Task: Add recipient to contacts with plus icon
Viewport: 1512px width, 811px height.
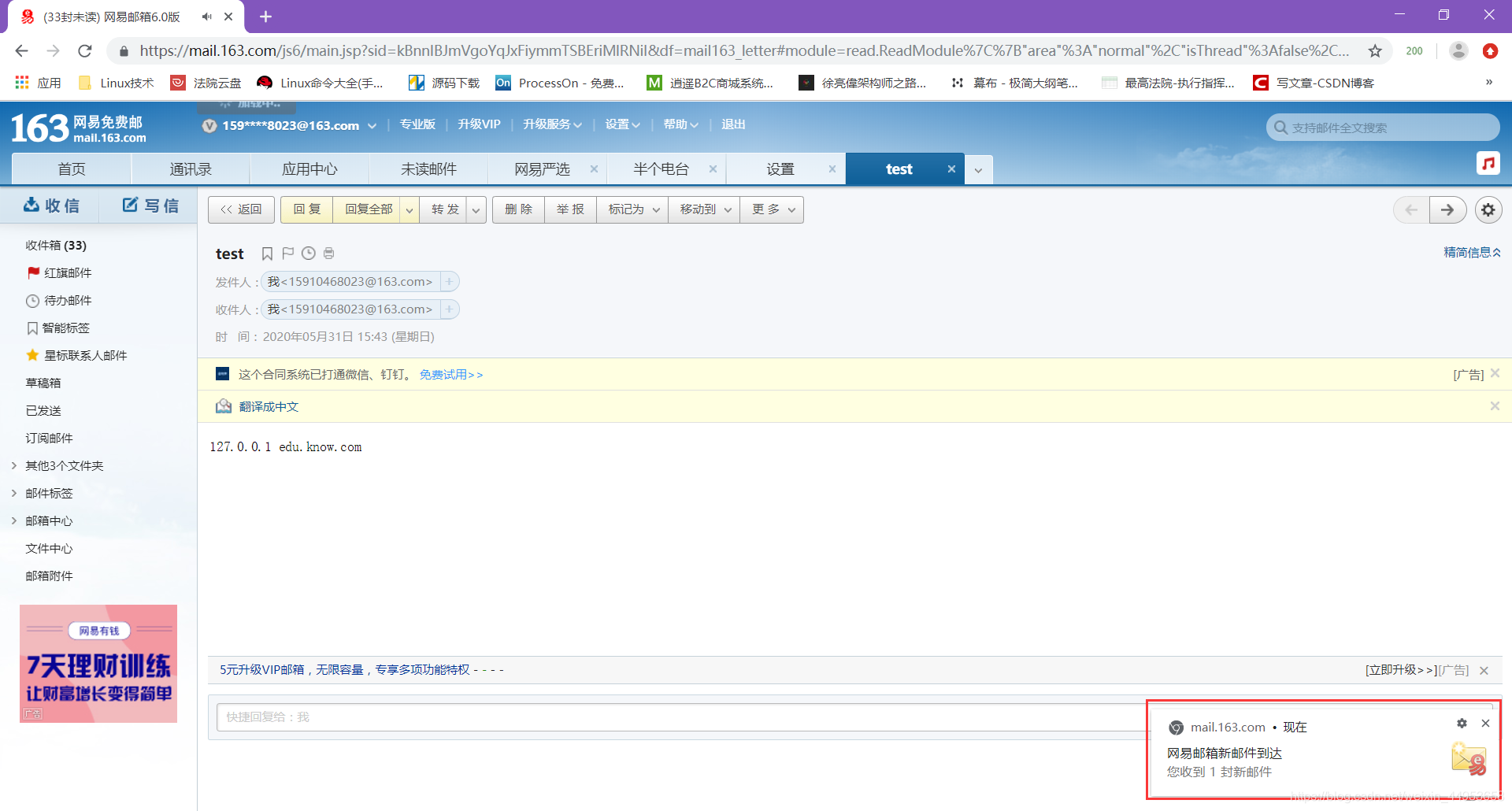Action: pos(449,309)
